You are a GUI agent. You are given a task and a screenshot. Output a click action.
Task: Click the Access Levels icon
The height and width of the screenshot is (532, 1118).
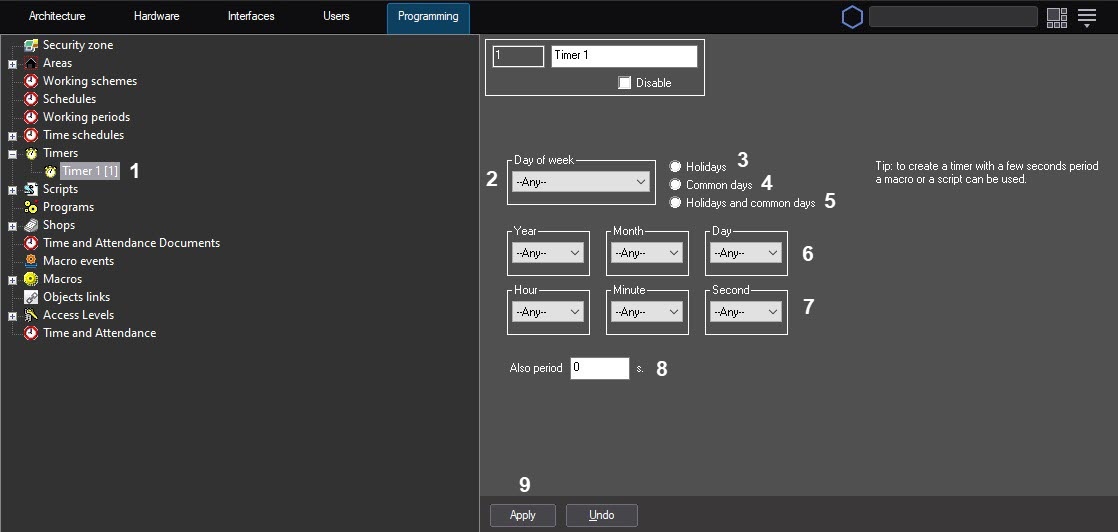(x=31, y=315)
